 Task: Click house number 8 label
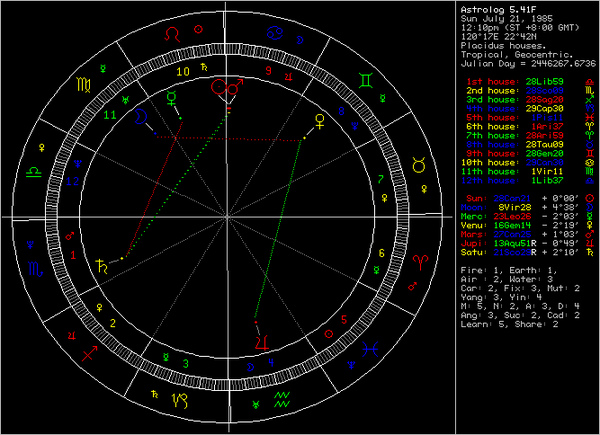click(341, 111)
